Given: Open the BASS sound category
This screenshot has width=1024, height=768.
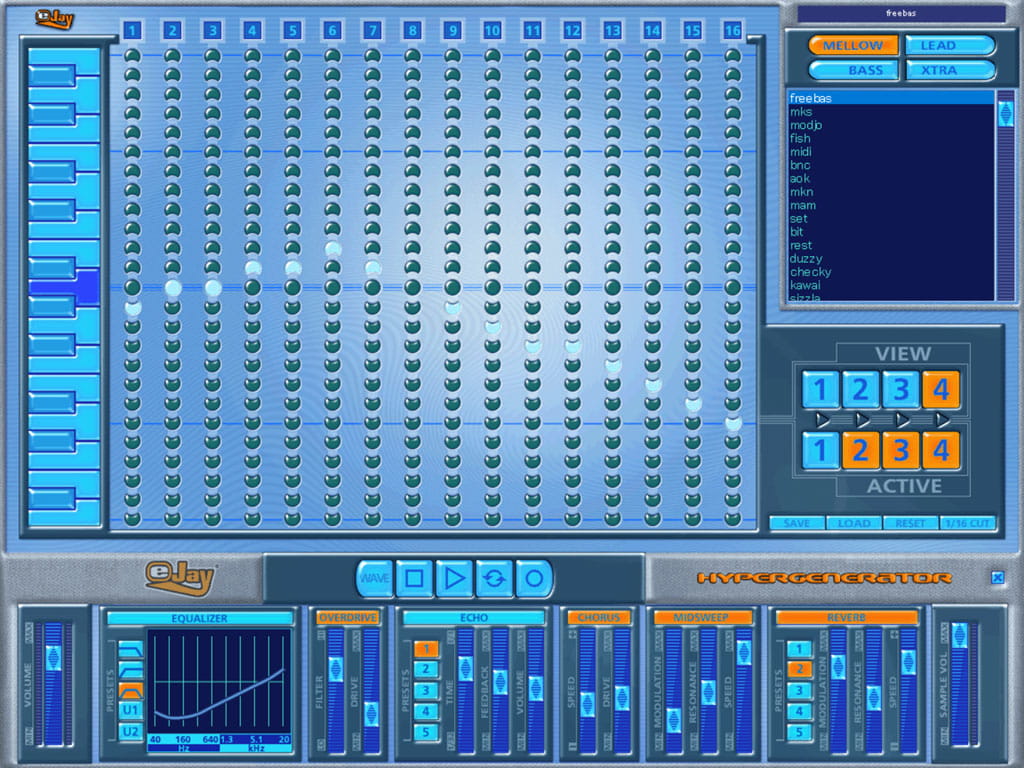Looking at the screenshot, I should (x=853, y=70).
